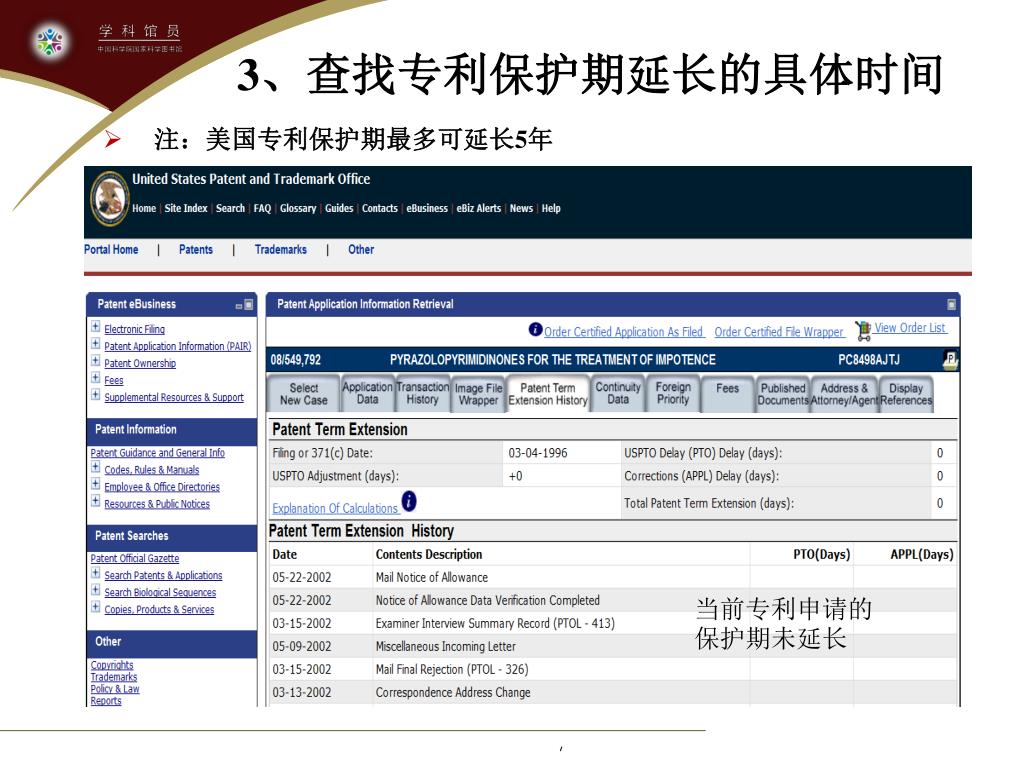Open the Fees tab in PAIR
1024x768 pixels.
point(728,393)
